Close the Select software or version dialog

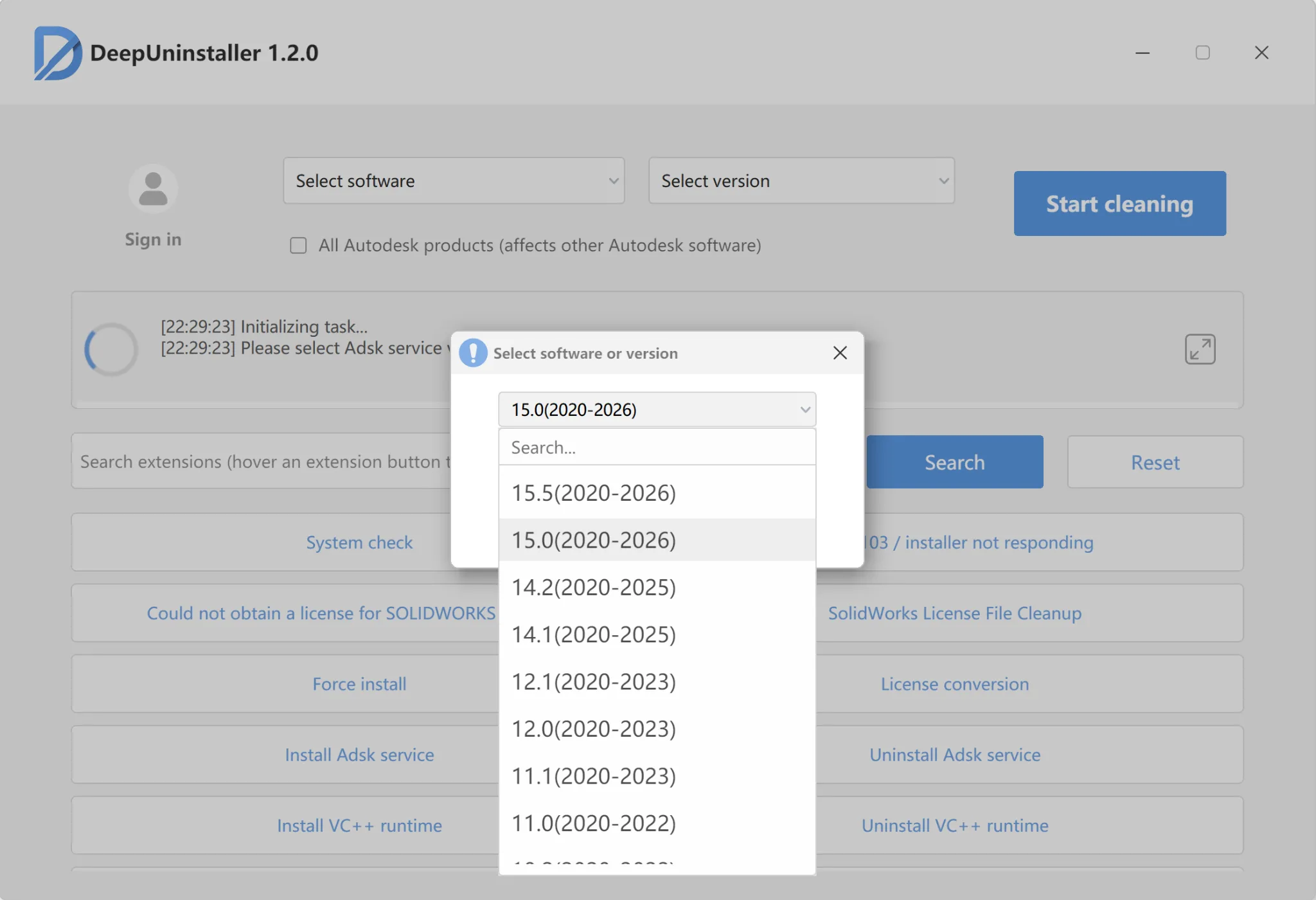point(839,353)
